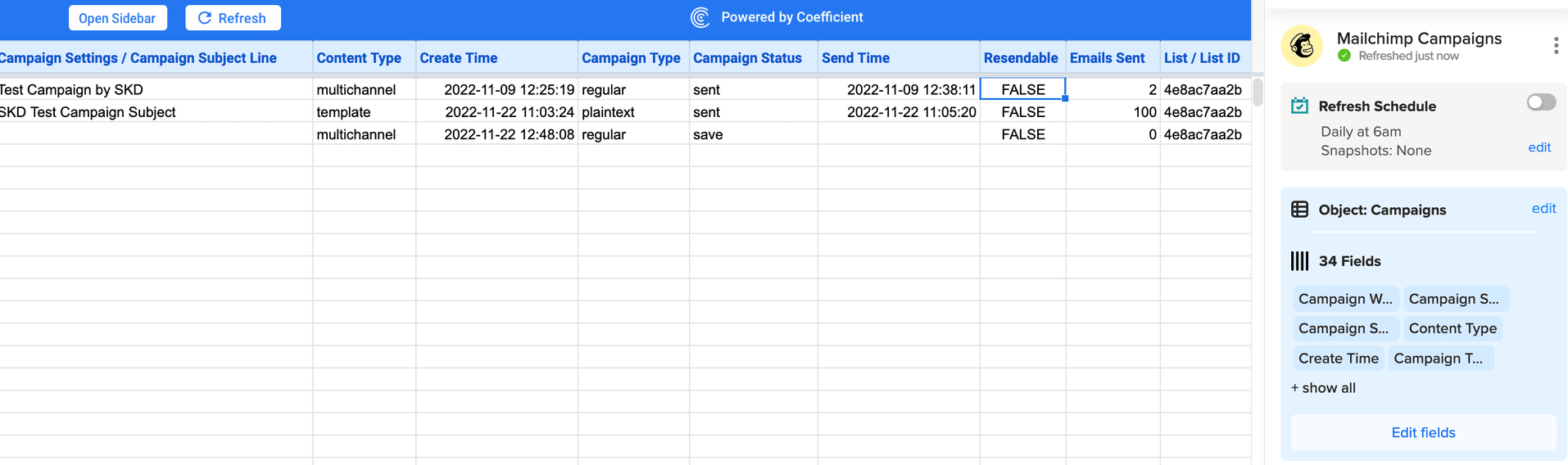Select the Create Time column header
The width and height of the screenshot is (1568, 465).
pyautogui.click(x=496, y=58)
